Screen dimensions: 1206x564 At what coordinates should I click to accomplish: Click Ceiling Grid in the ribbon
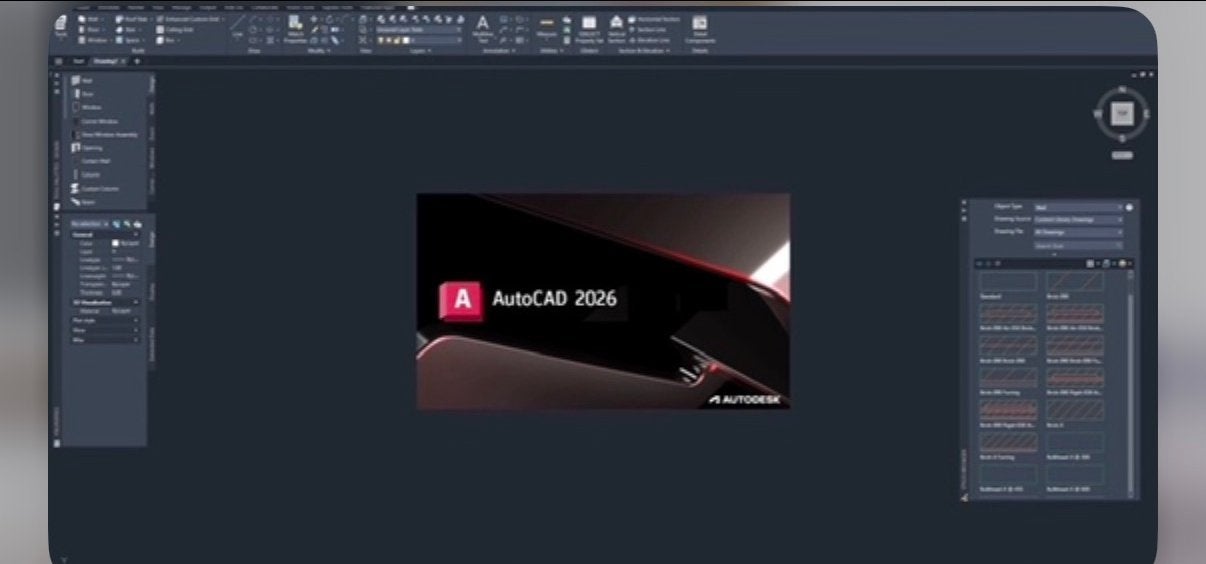click(174, 29)
